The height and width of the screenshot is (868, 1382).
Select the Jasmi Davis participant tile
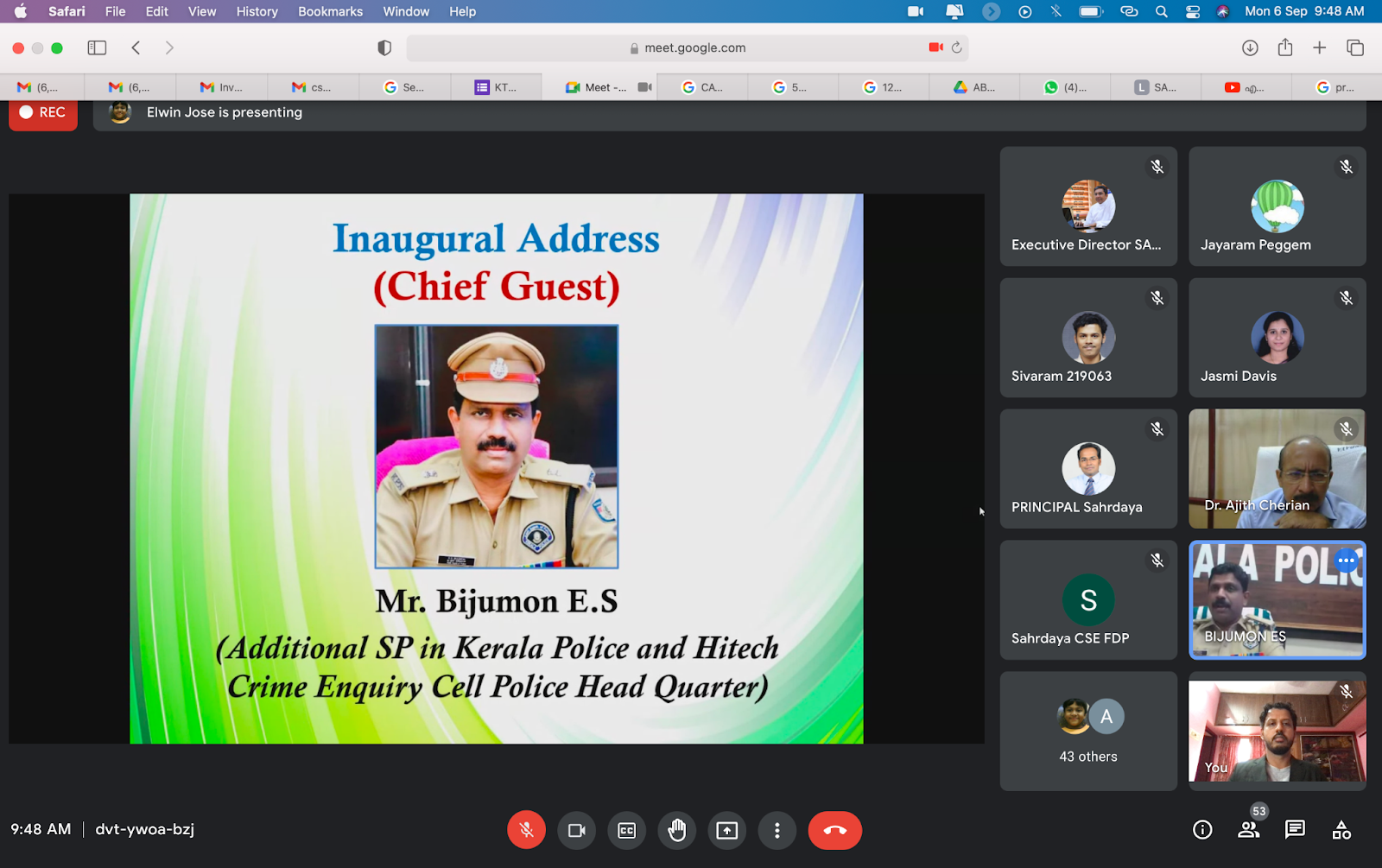[x=1277, y=338]
